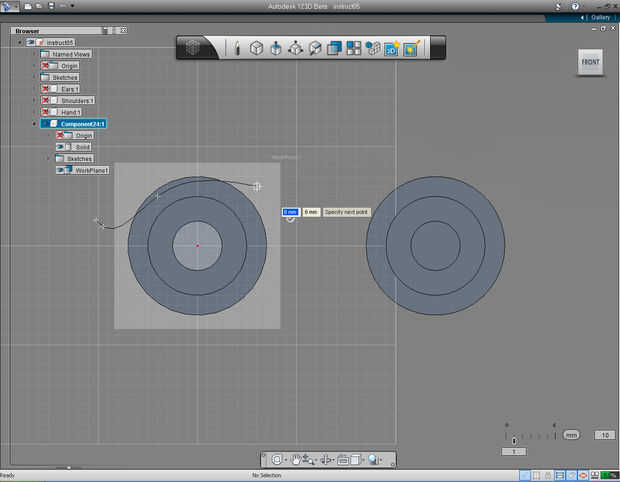Open the home view cube toolbar button

tap(195, 48)
